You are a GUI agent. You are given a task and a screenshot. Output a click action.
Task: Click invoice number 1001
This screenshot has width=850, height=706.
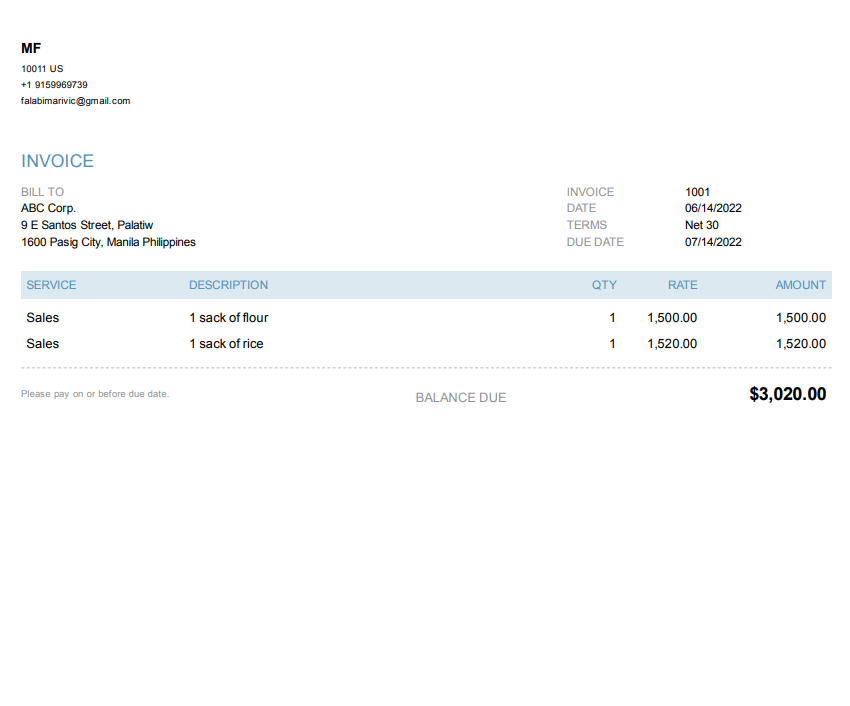(697, 192)
